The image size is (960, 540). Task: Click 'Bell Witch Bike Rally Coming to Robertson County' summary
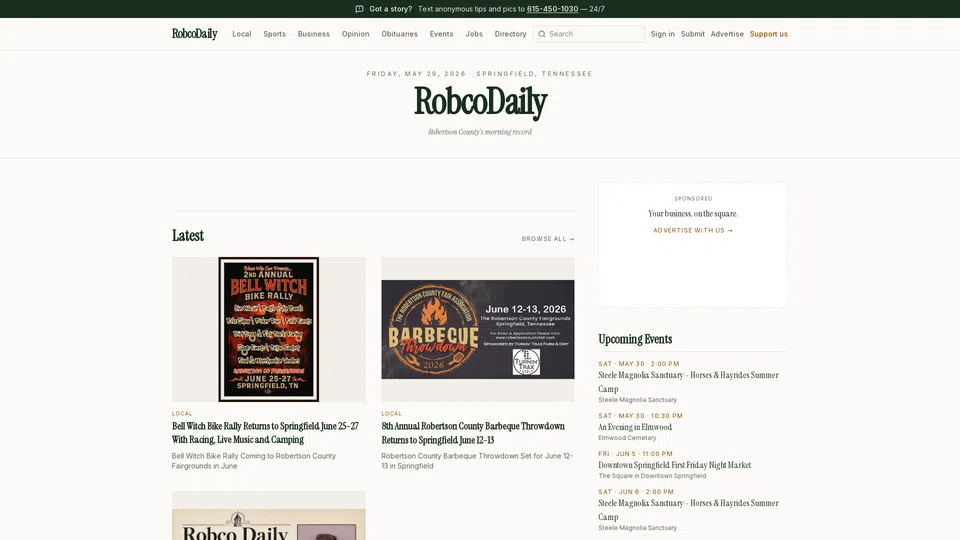253,461
